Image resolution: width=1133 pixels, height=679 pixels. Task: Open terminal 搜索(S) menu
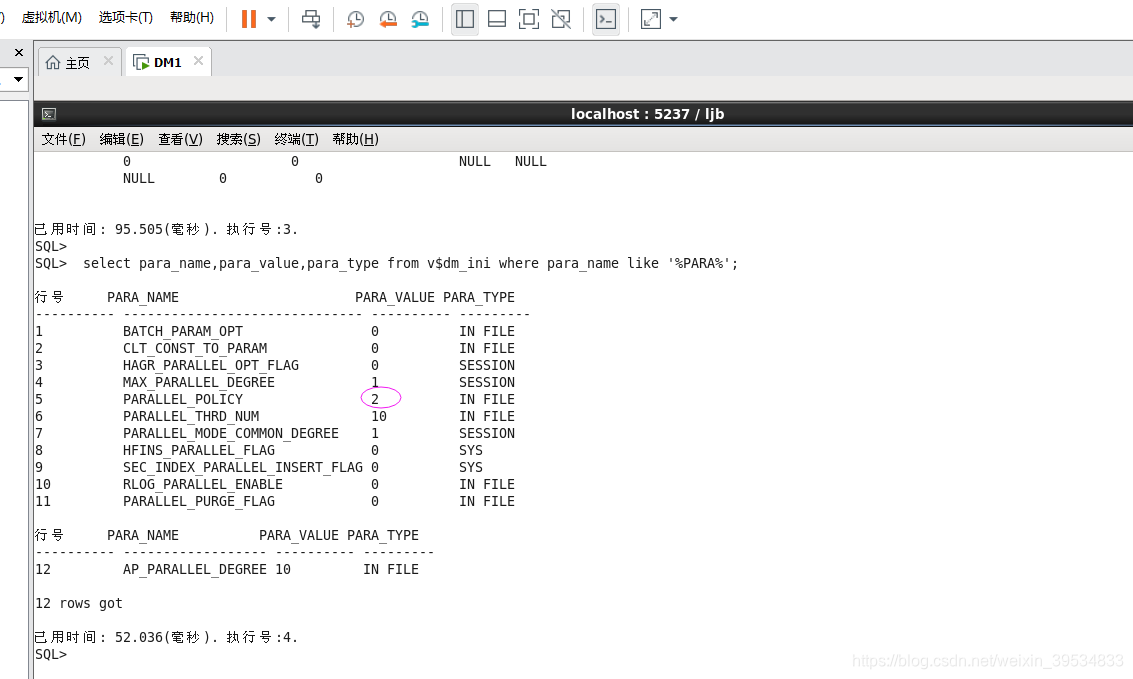coord(238,139)
